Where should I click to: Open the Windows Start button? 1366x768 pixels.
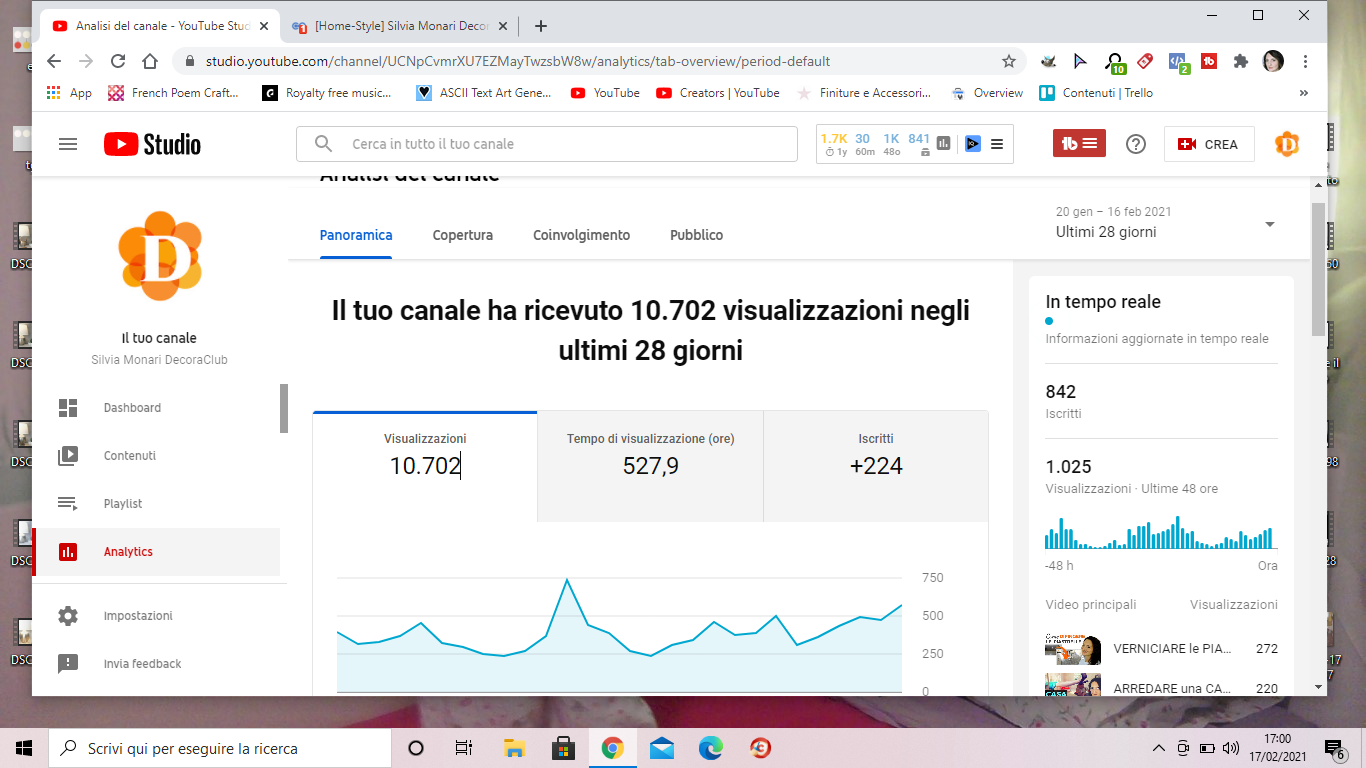click(24, 748)
